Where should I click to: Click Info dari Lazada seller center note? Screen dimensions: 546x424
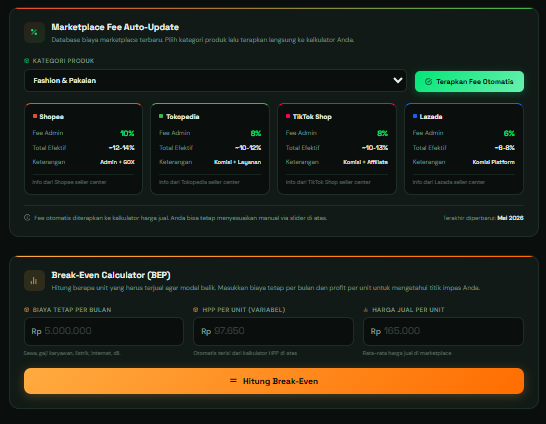click(448, 182)
